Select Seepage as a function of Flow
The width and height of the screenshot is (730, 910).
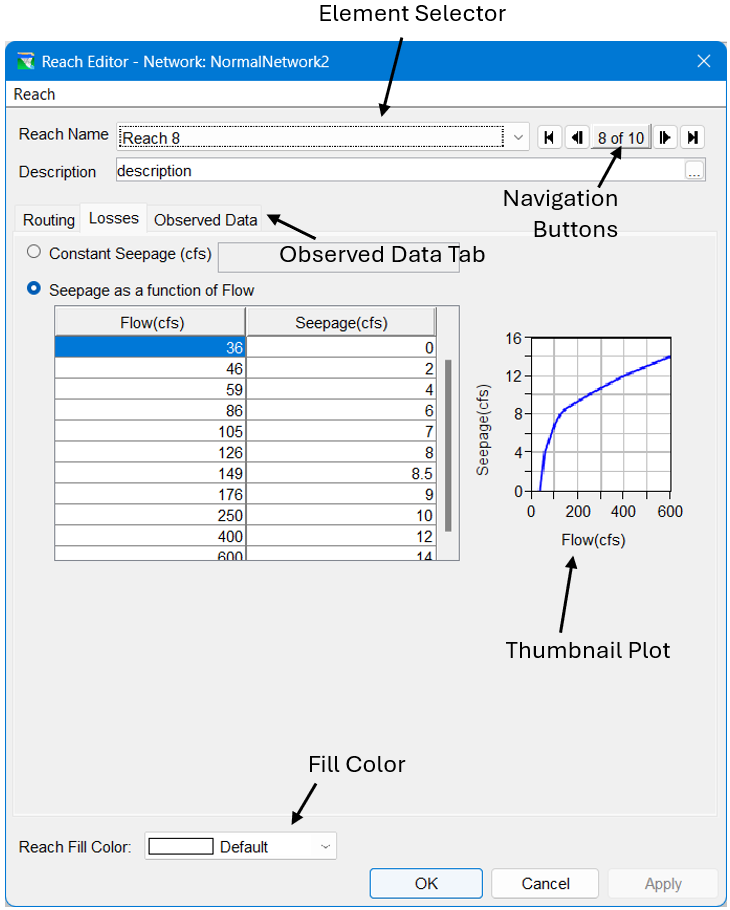(35, 290)
